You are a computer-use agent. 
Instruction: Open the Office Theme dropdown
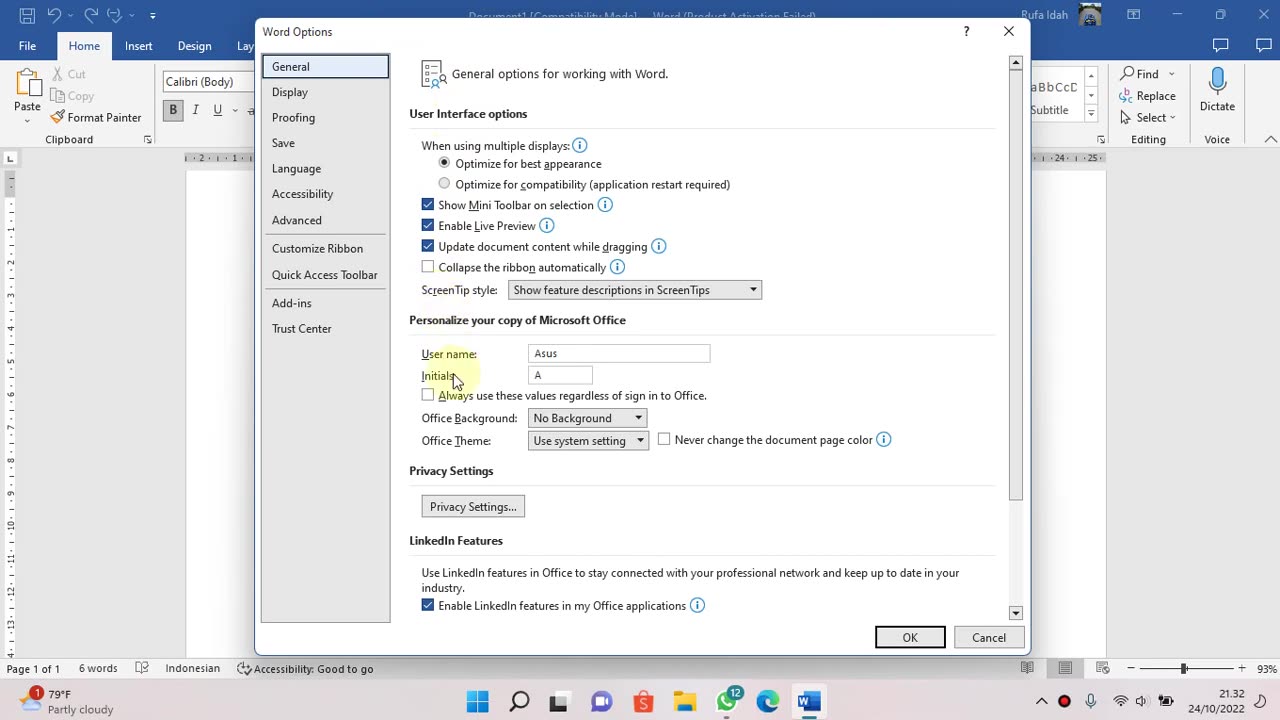tap(588, 441)
